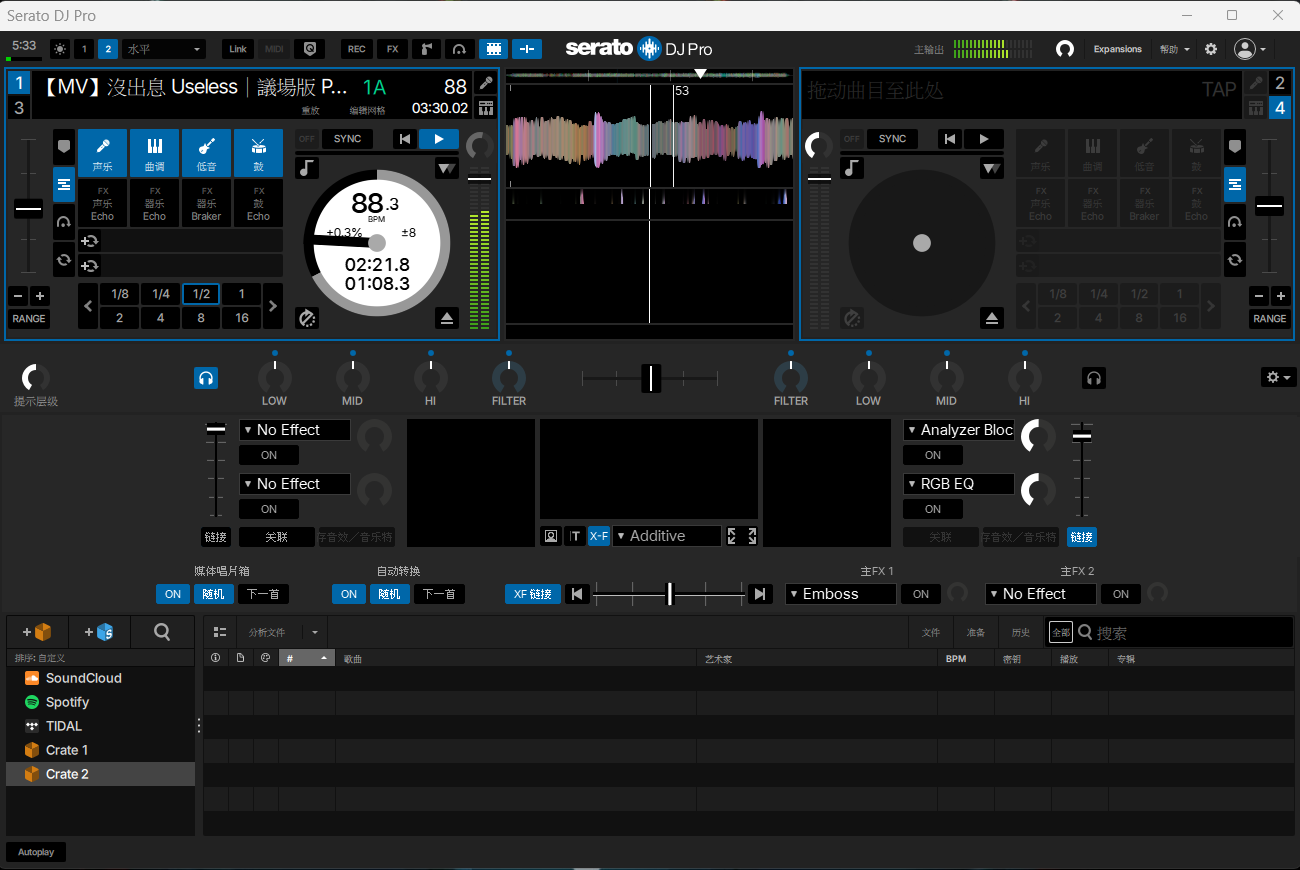The height and width of the screenshot is (870, 1300).
Task: Open the Additive transition dropdown
Action: pos(666,536)
